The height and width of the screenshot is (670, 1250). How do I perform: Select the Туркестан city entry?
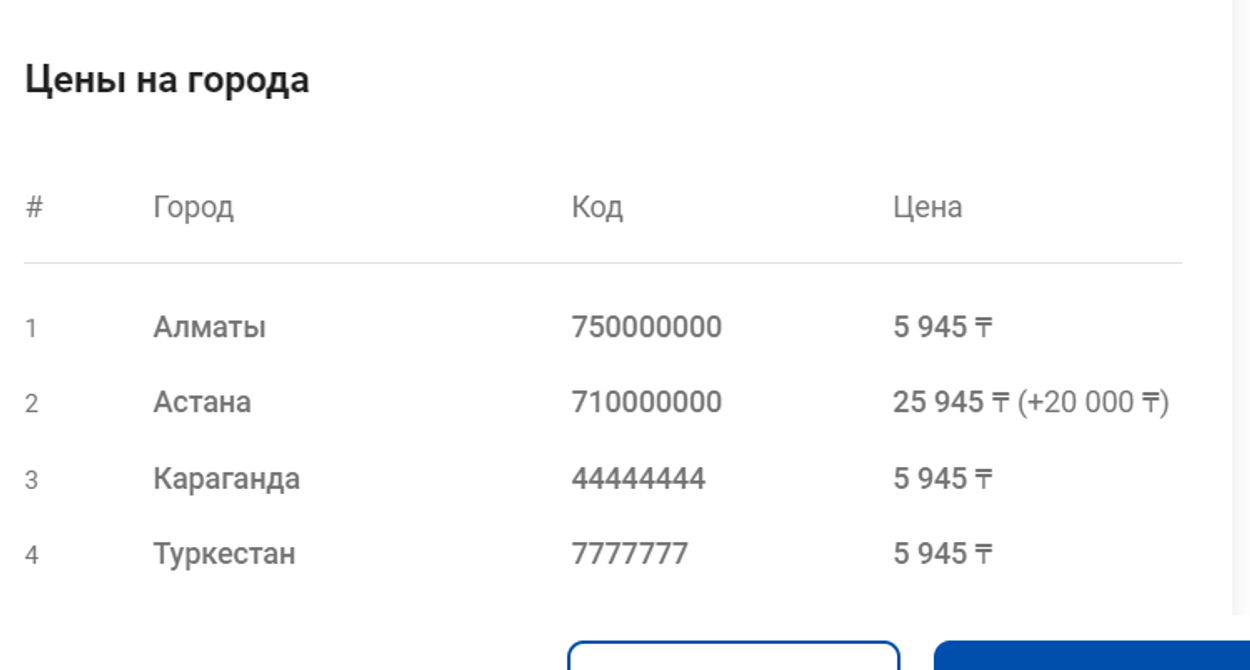[x=224, y=553]
